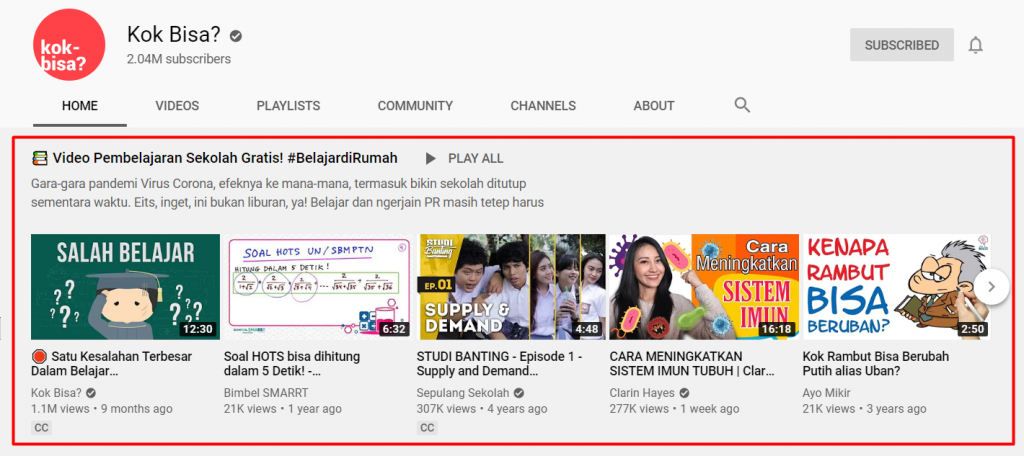Play SOAL HOTS UN/SBMPTN thumbnail
Screen dimensions: 1024x456
[318, 287]
